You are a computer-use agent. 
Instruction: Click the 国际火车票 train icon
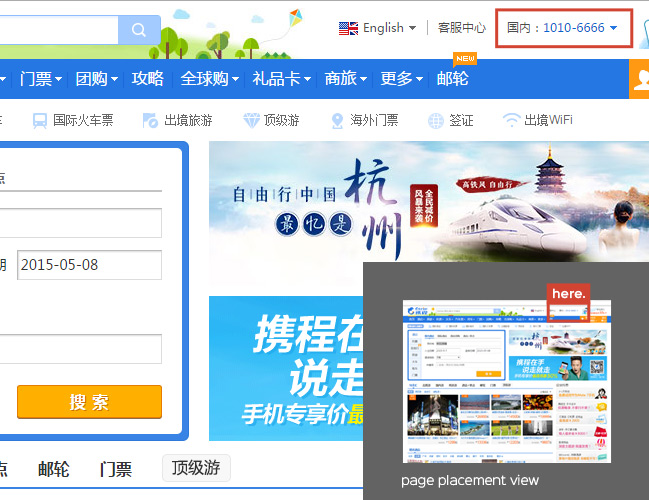tap(40, 121)
